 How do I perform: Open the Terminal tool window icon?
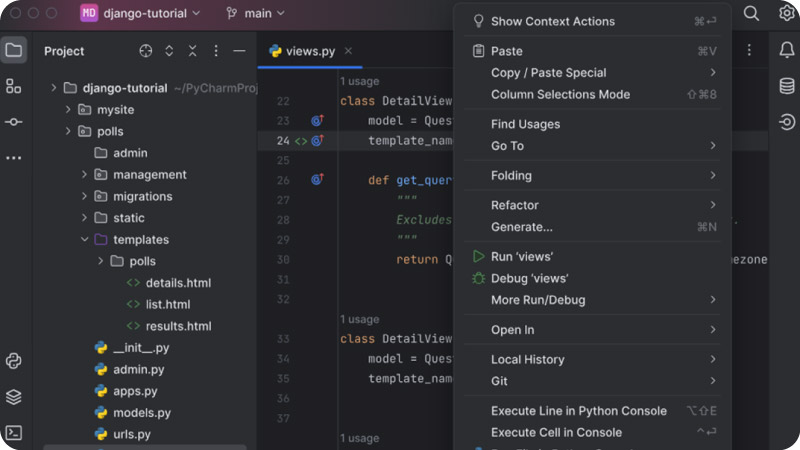click(14, 433)
